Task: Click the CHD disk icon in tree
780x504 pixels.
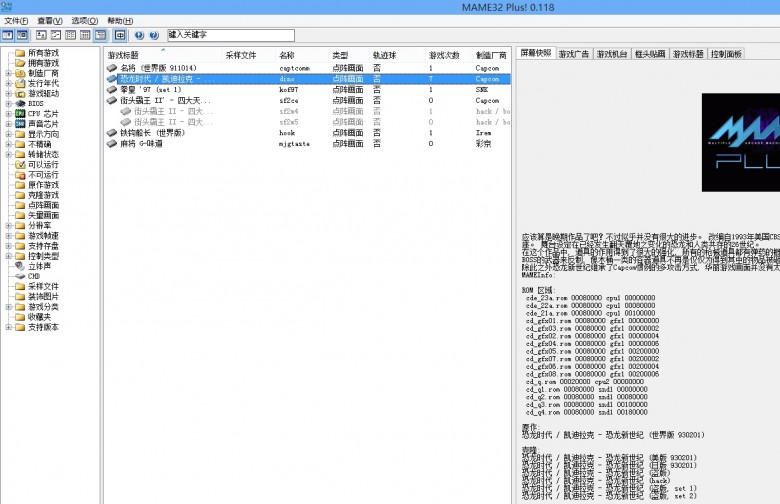Action: (x=20, y=276)
